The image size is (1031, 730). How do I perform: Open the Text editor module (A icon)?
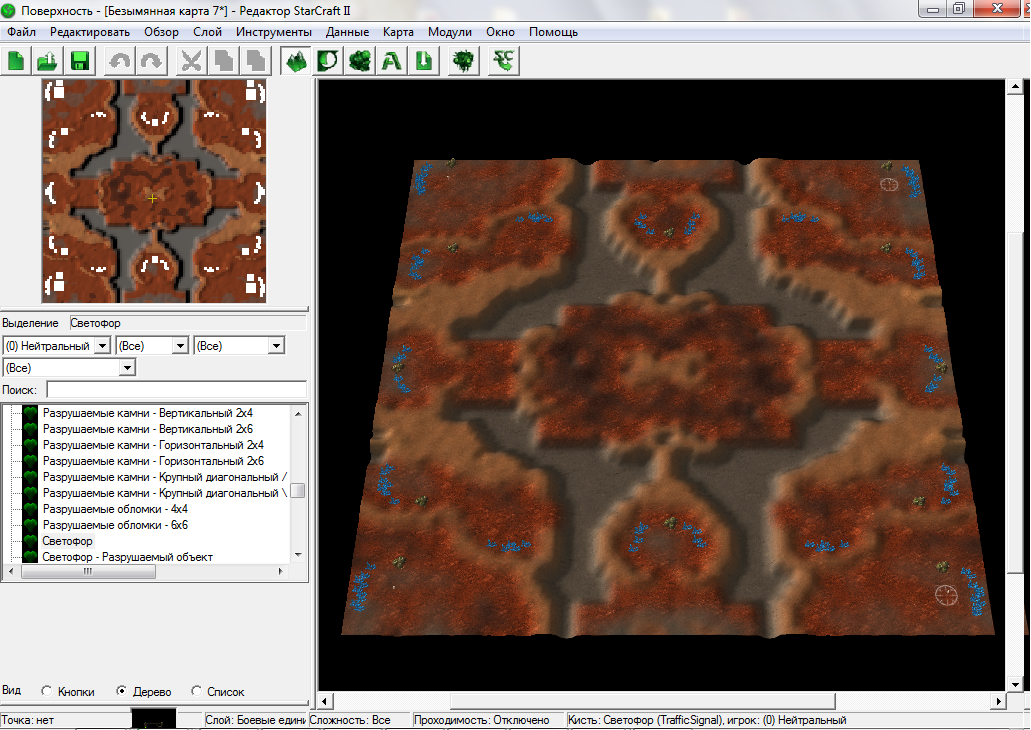391,61
